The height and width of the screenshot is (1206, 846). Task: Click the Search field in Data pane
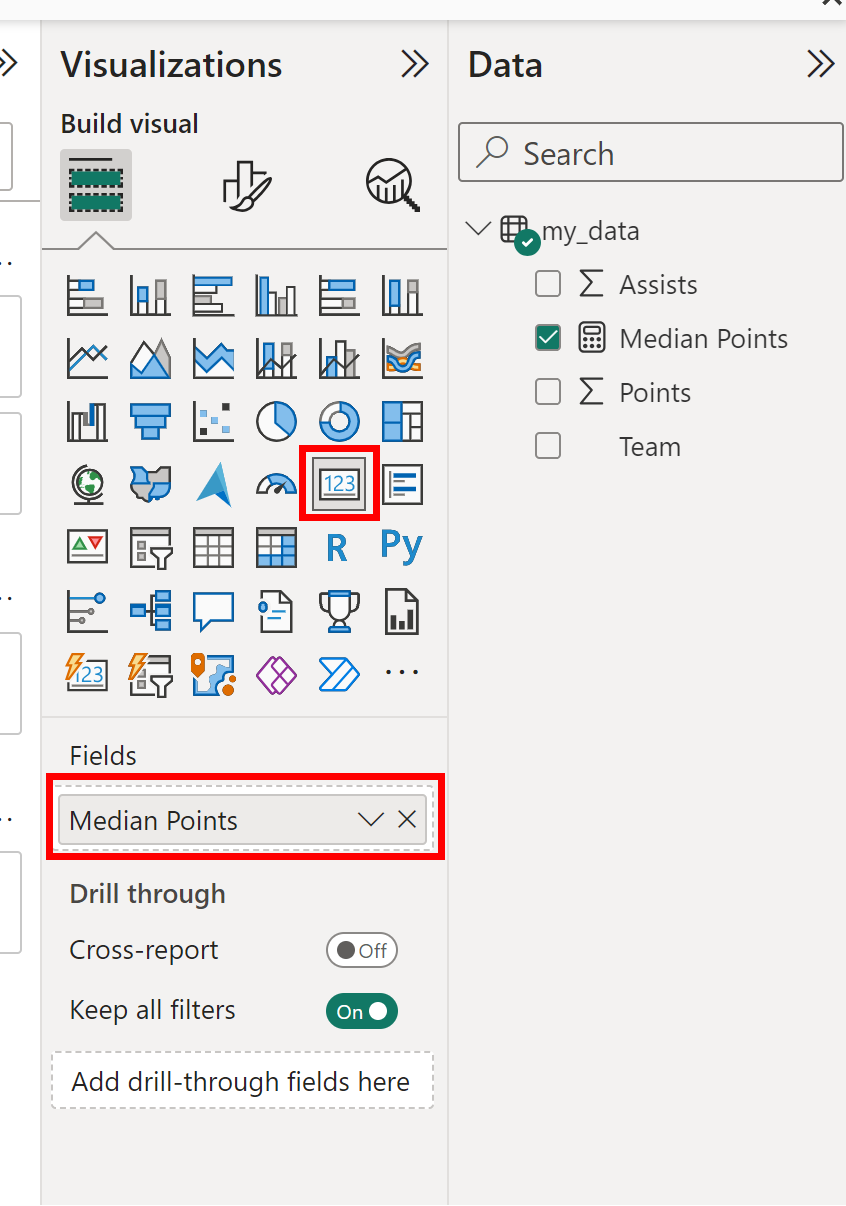tap(650, 152)
